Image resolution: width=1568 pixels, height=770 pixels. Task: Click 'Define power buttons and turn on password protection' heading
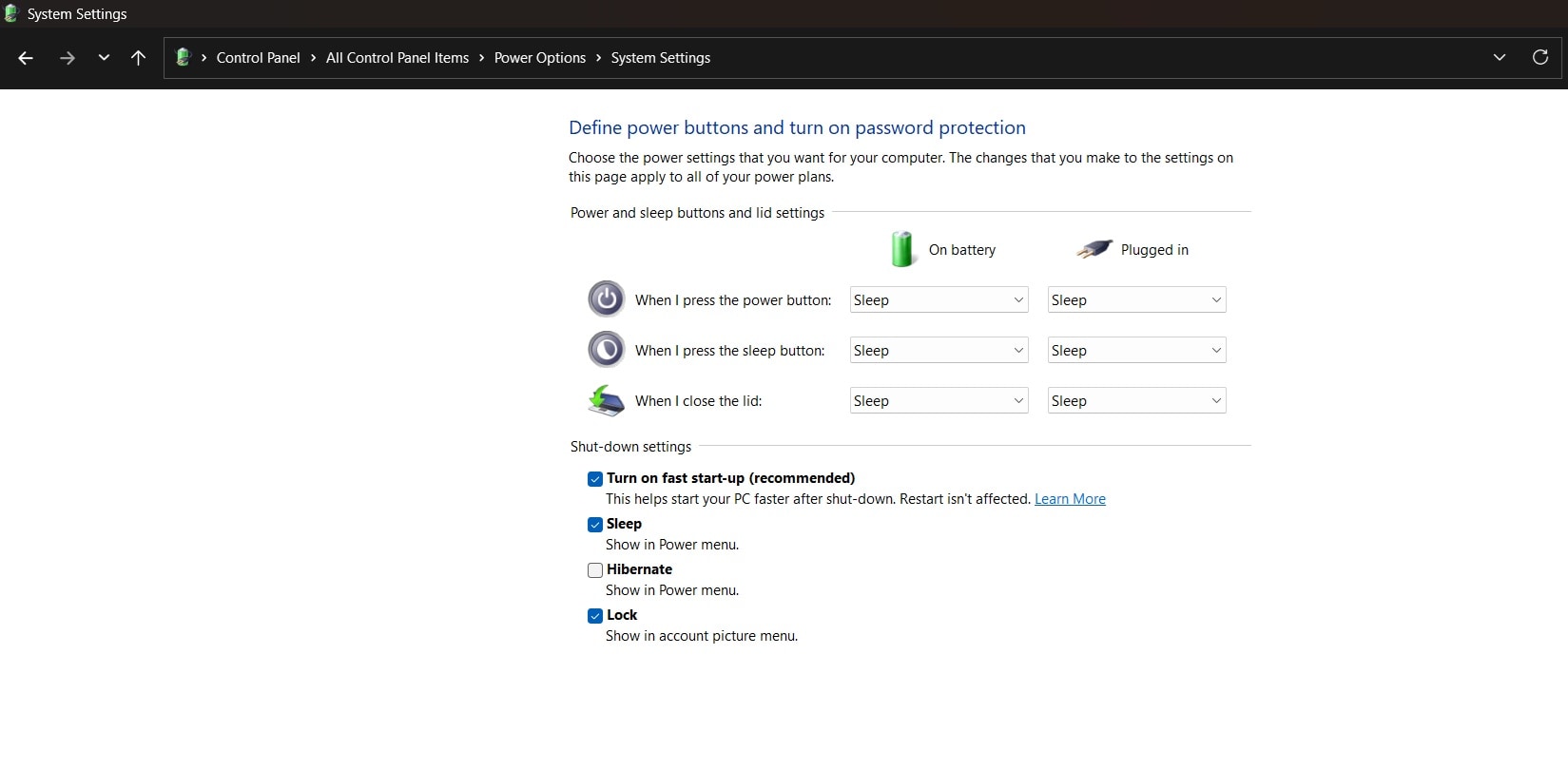tap(797, 127)
